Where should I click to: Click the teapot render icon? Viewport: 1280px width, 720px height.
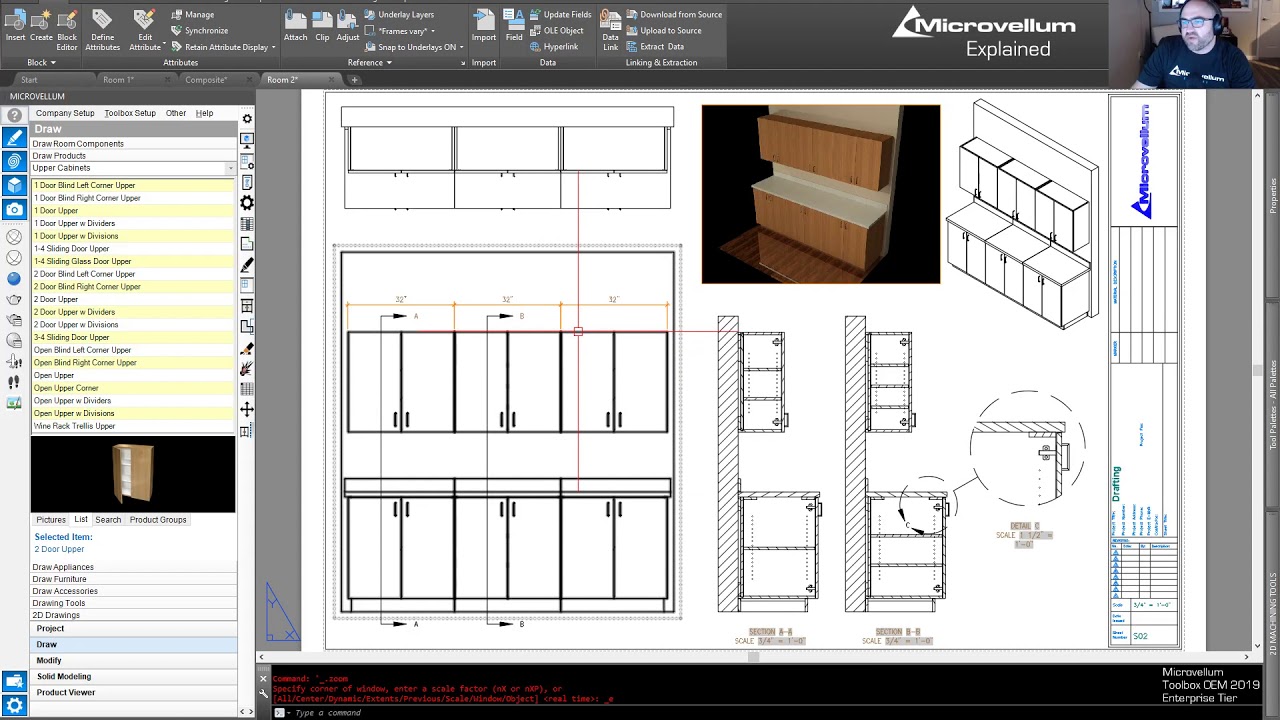(x=14, y=299)
